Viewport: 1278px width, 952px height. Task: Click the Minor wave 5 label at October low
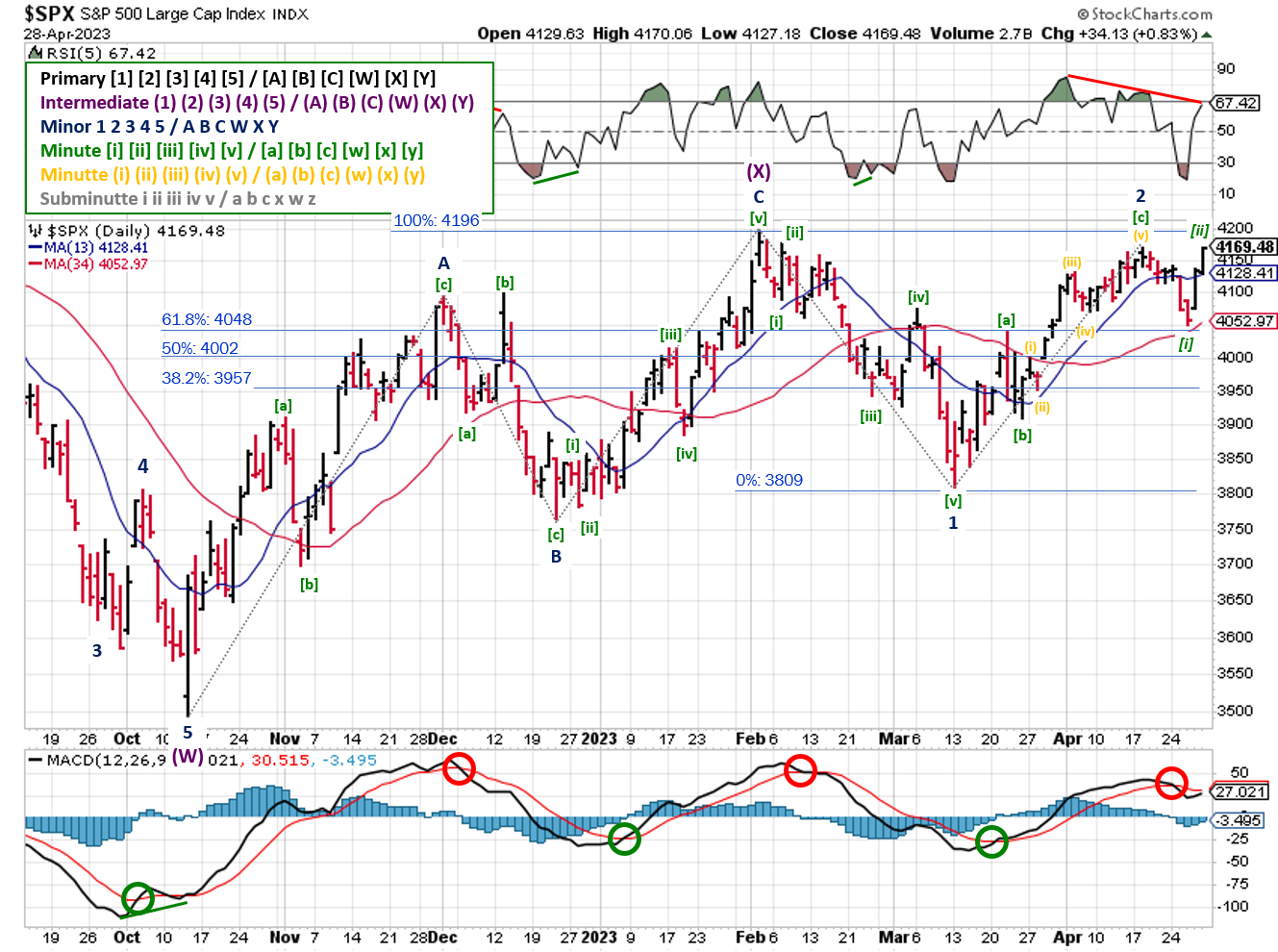tap(188, 733)
